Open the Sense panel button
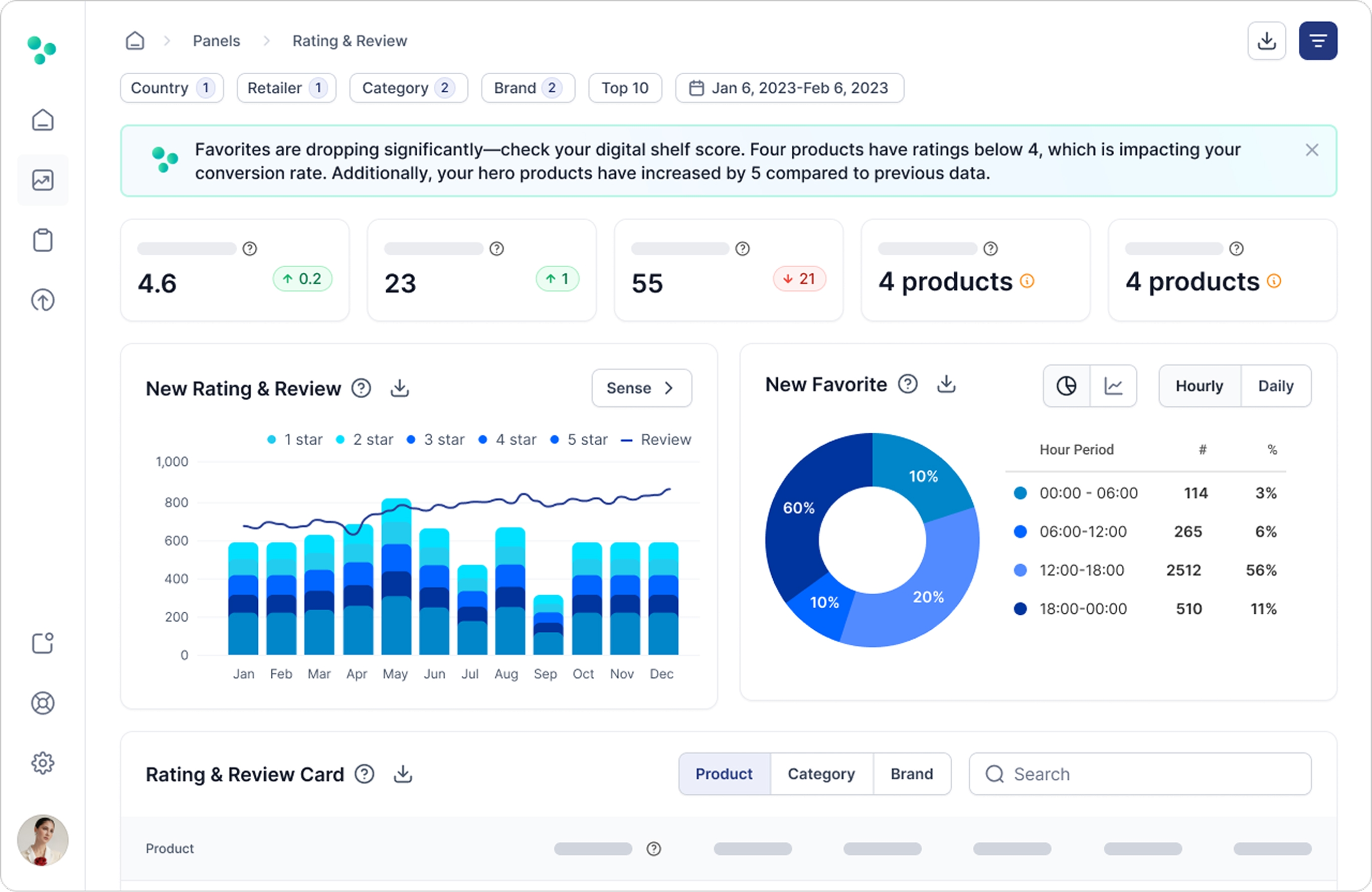 click(x=641, y=389)
